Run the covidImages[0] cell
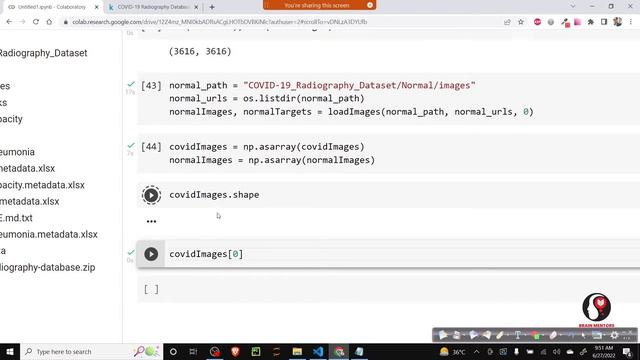Viewport: 640px width, 360px height. (x=151, y=254)
